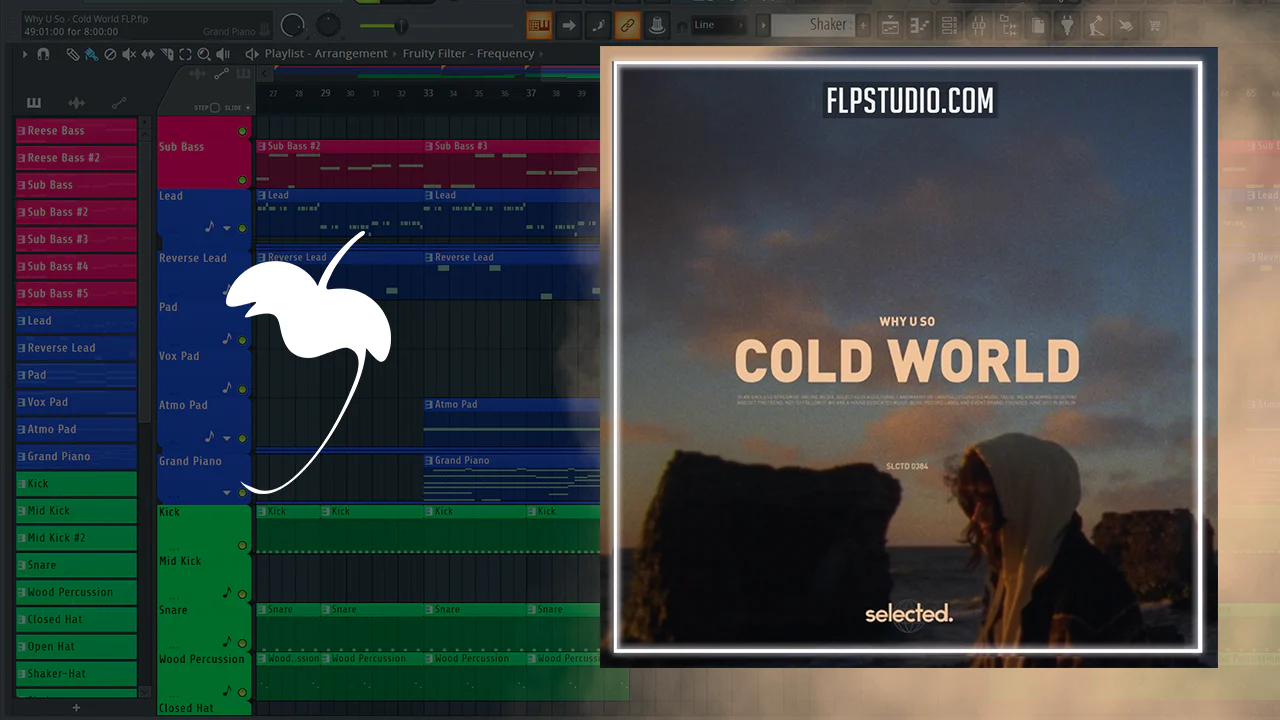Select the Draw pencil tool in playlist

point(73,54)
